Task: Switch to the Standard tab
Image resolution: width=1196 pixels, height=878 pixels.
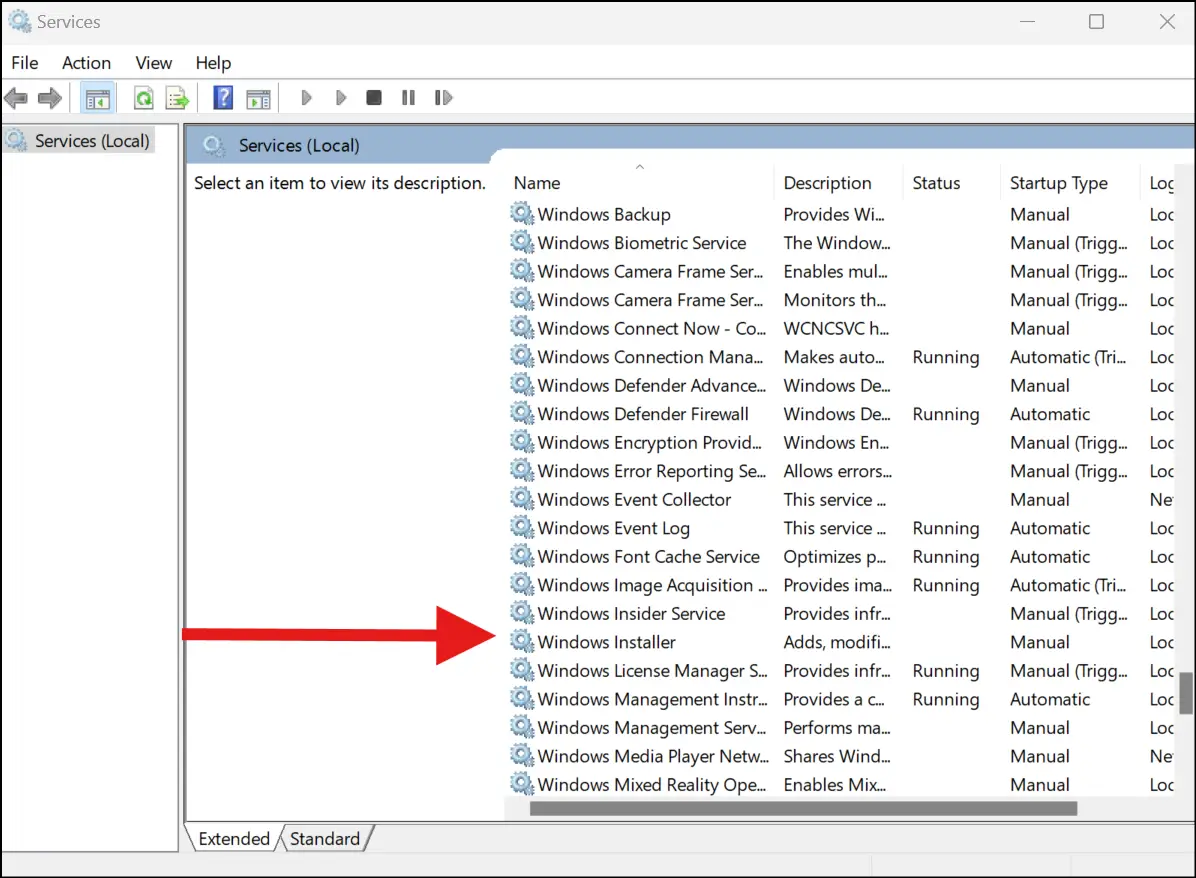Action: pos(325,838)
